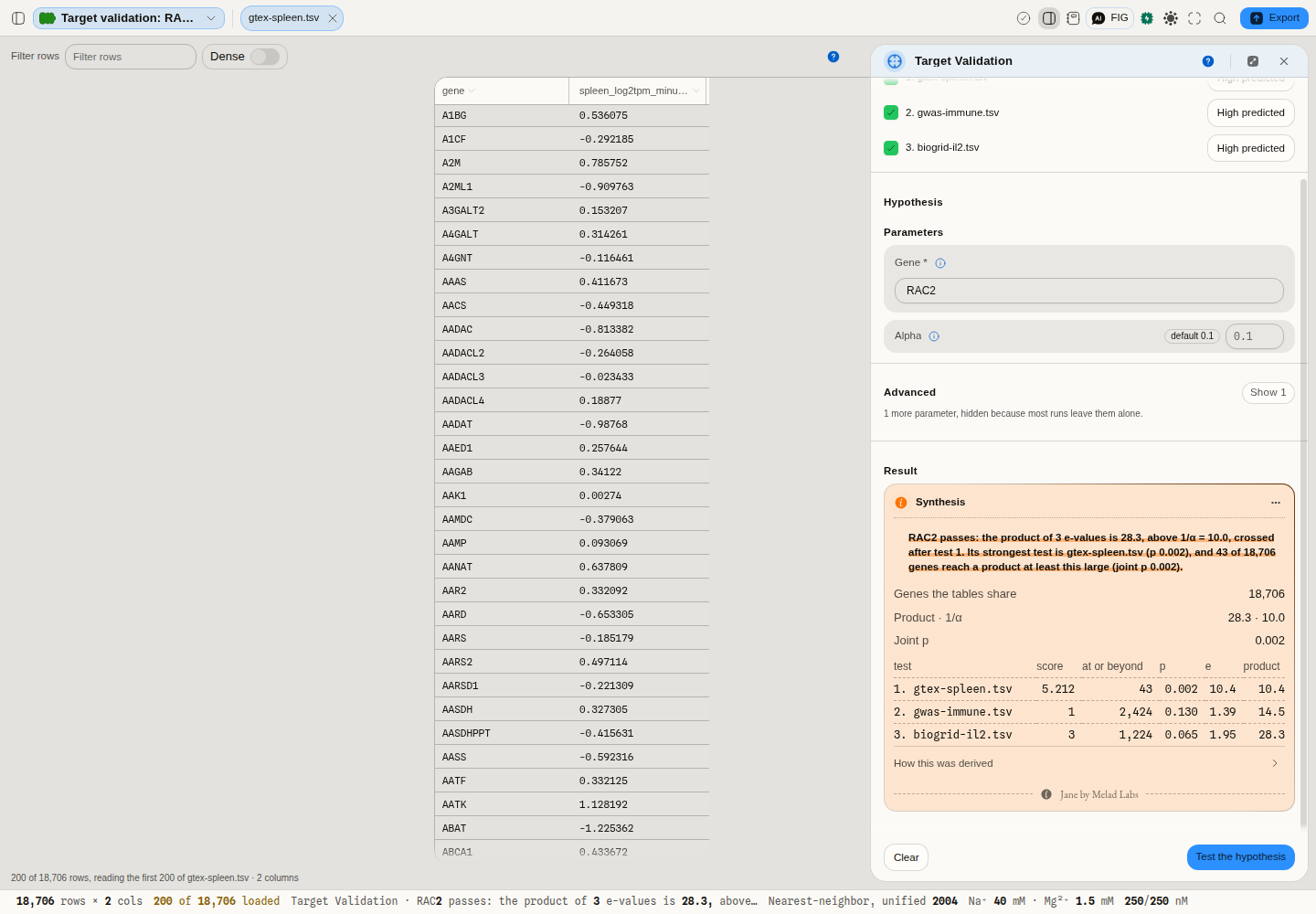
Task: Click the orange Synthesis info icon
Action: click(x=901, y=503)
